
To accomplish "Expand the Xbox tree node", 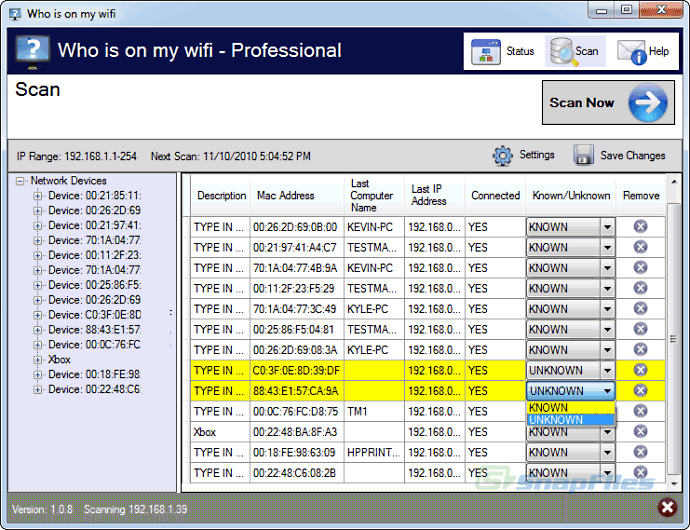I will 38,360.
